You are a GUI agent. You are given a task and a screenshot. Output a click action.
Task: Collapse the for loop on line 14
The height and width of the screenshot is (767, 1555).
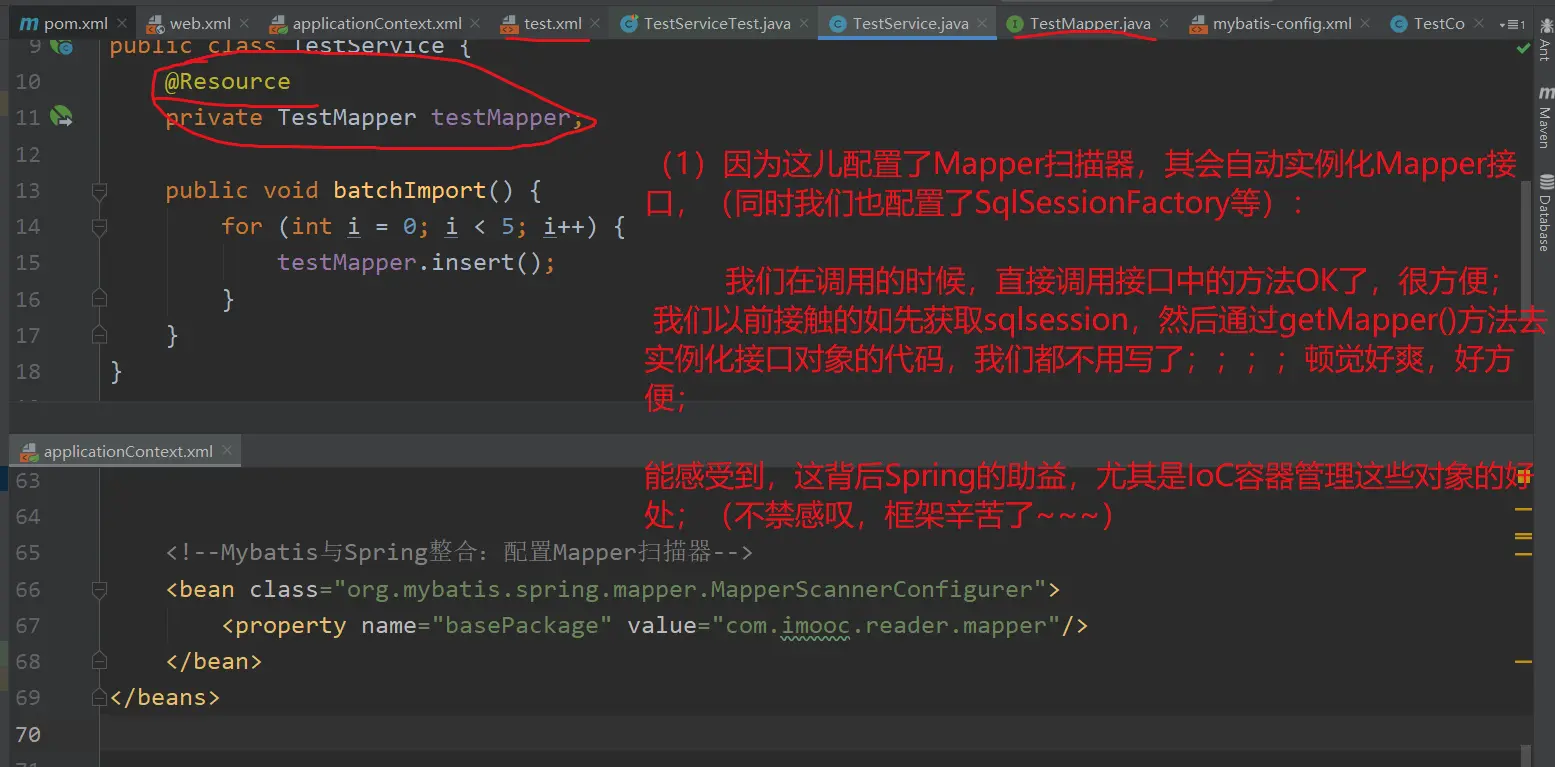99,227
